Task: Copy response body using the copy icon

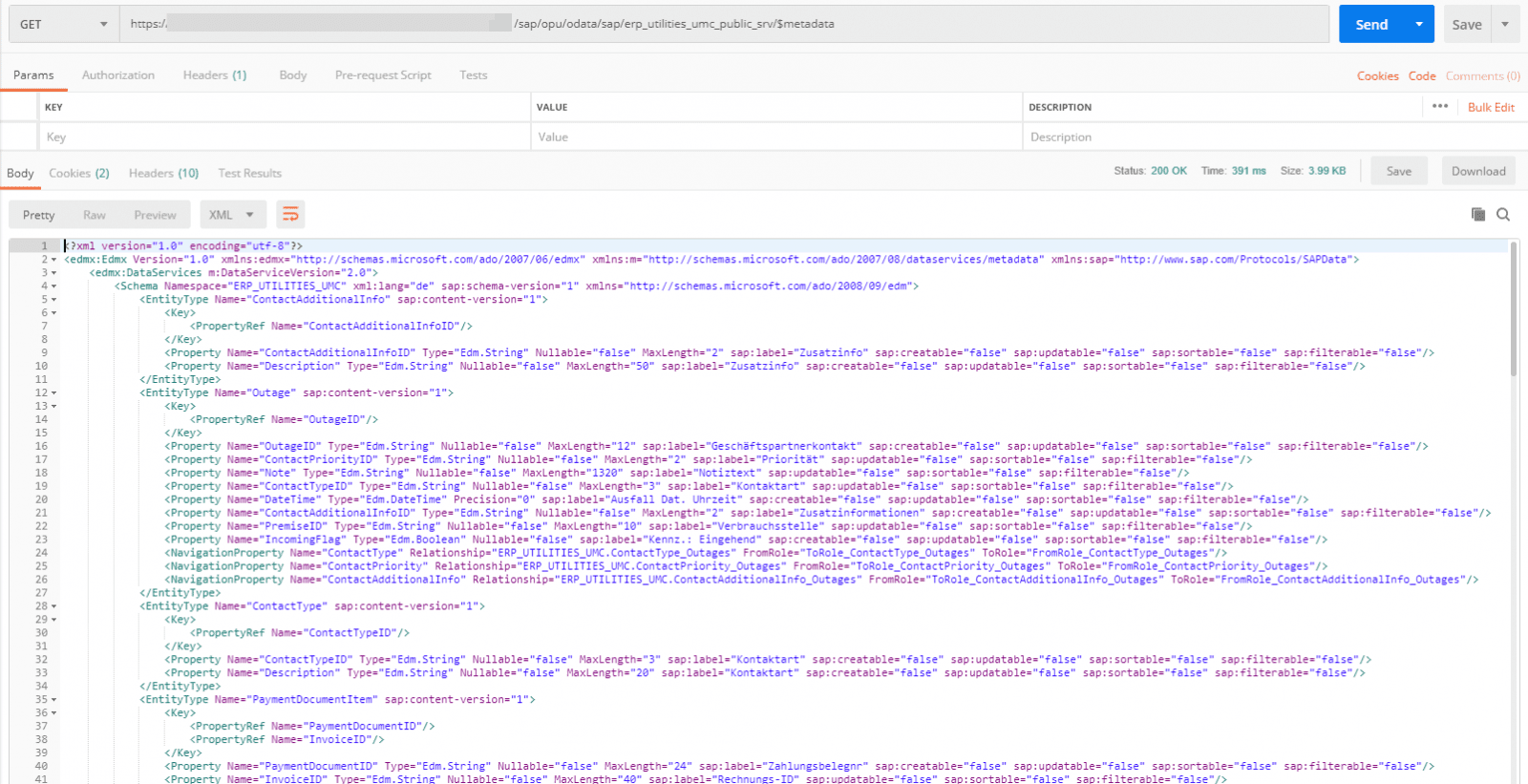Action: tap(1478, 215)
